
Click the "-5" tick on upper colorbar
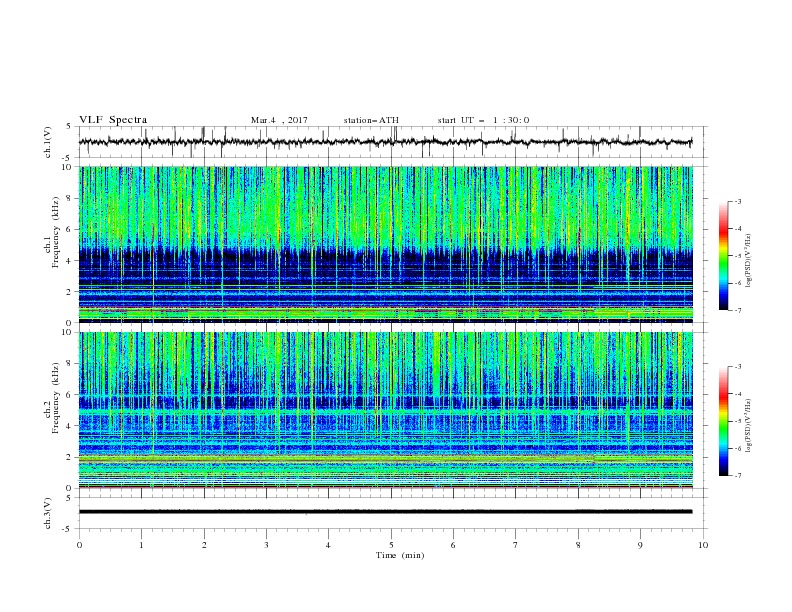(737, 256)
